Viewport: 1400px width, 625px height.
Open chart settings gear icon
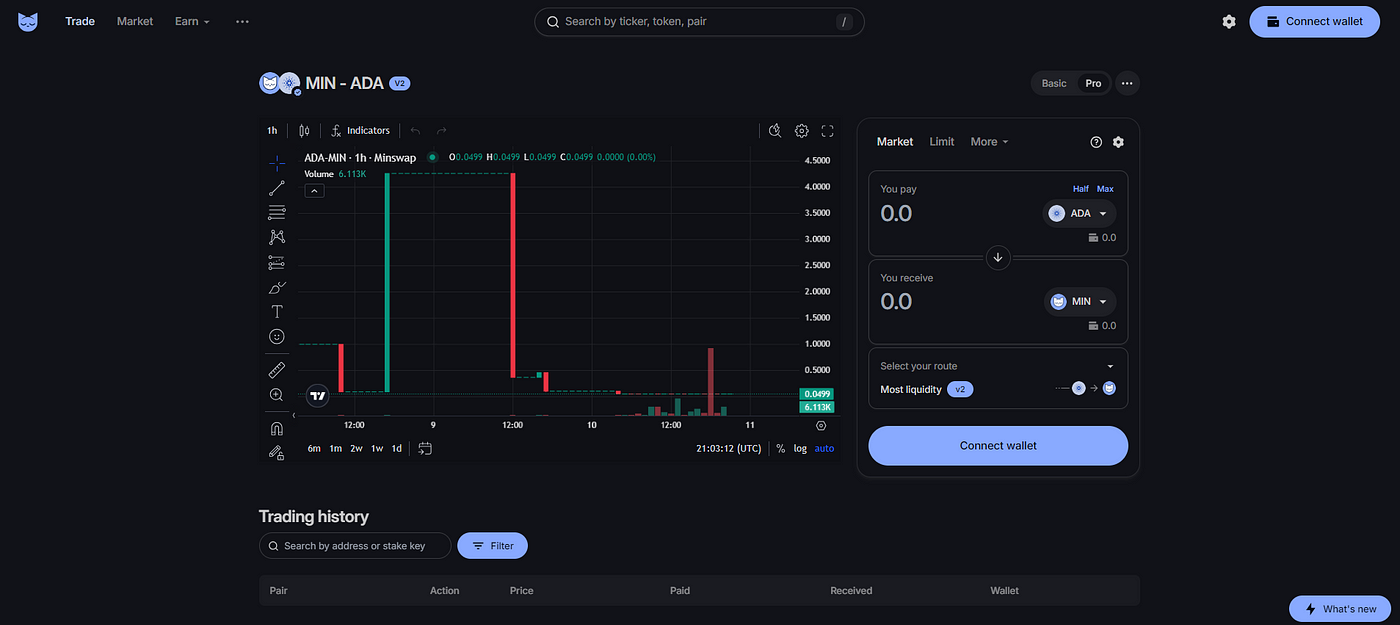point(801,131)
